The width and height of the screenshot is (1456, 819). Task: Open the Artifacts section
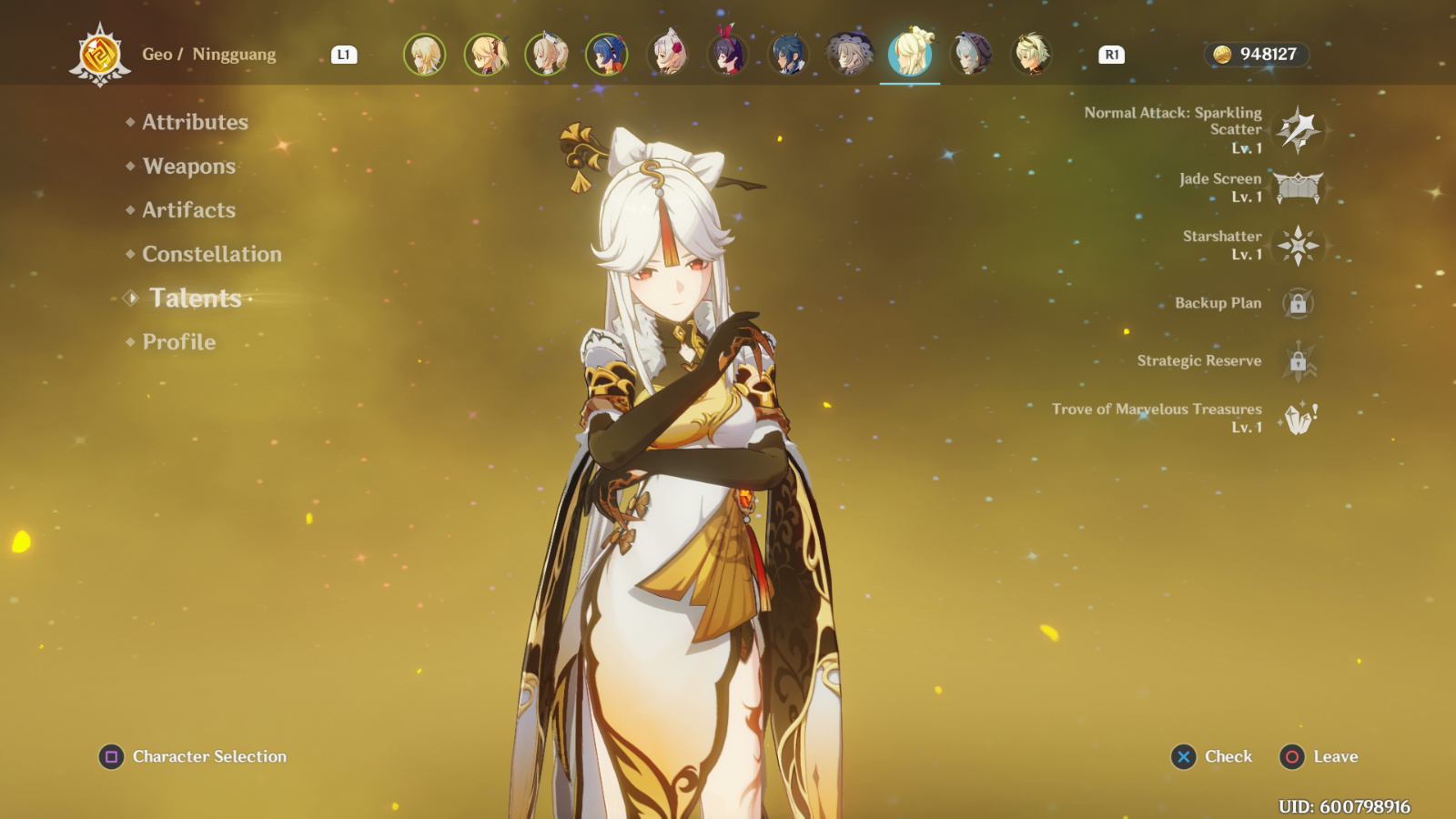pos(188,210)
